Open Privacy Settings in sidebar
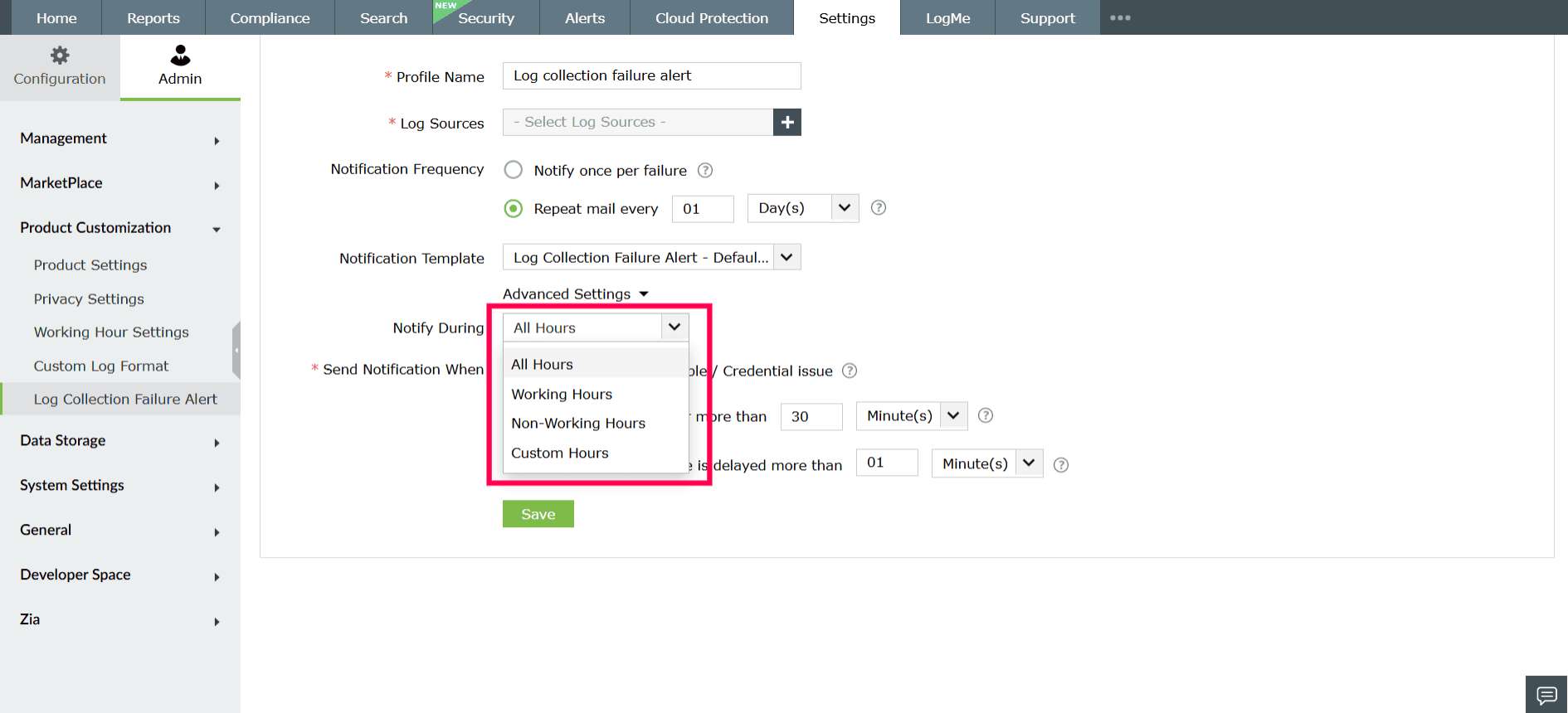Screen dimensions: 1568x713 point(89,299)
